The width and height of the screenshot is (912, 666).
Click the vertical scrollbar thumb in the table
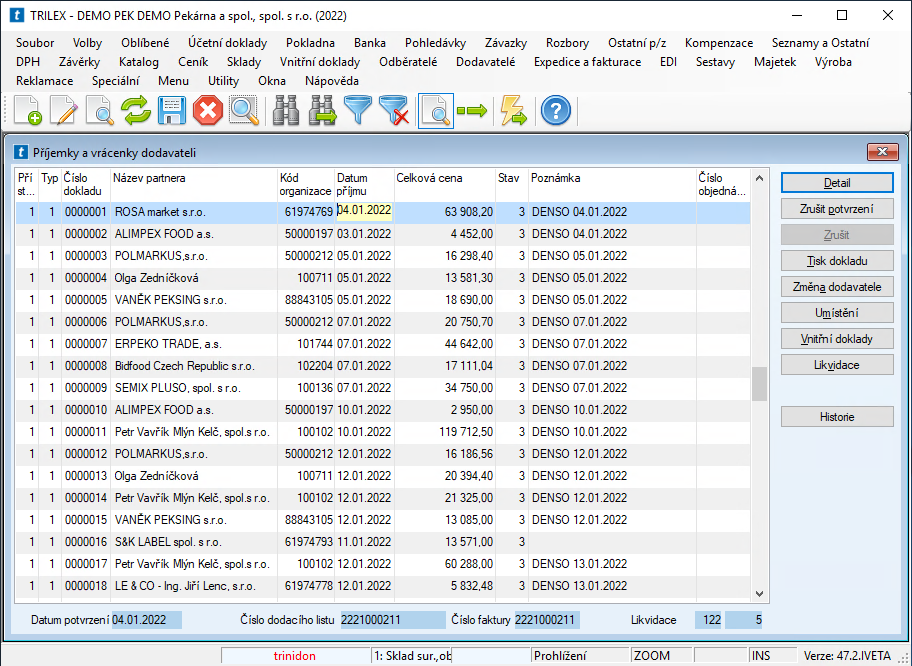click(759, 384)
